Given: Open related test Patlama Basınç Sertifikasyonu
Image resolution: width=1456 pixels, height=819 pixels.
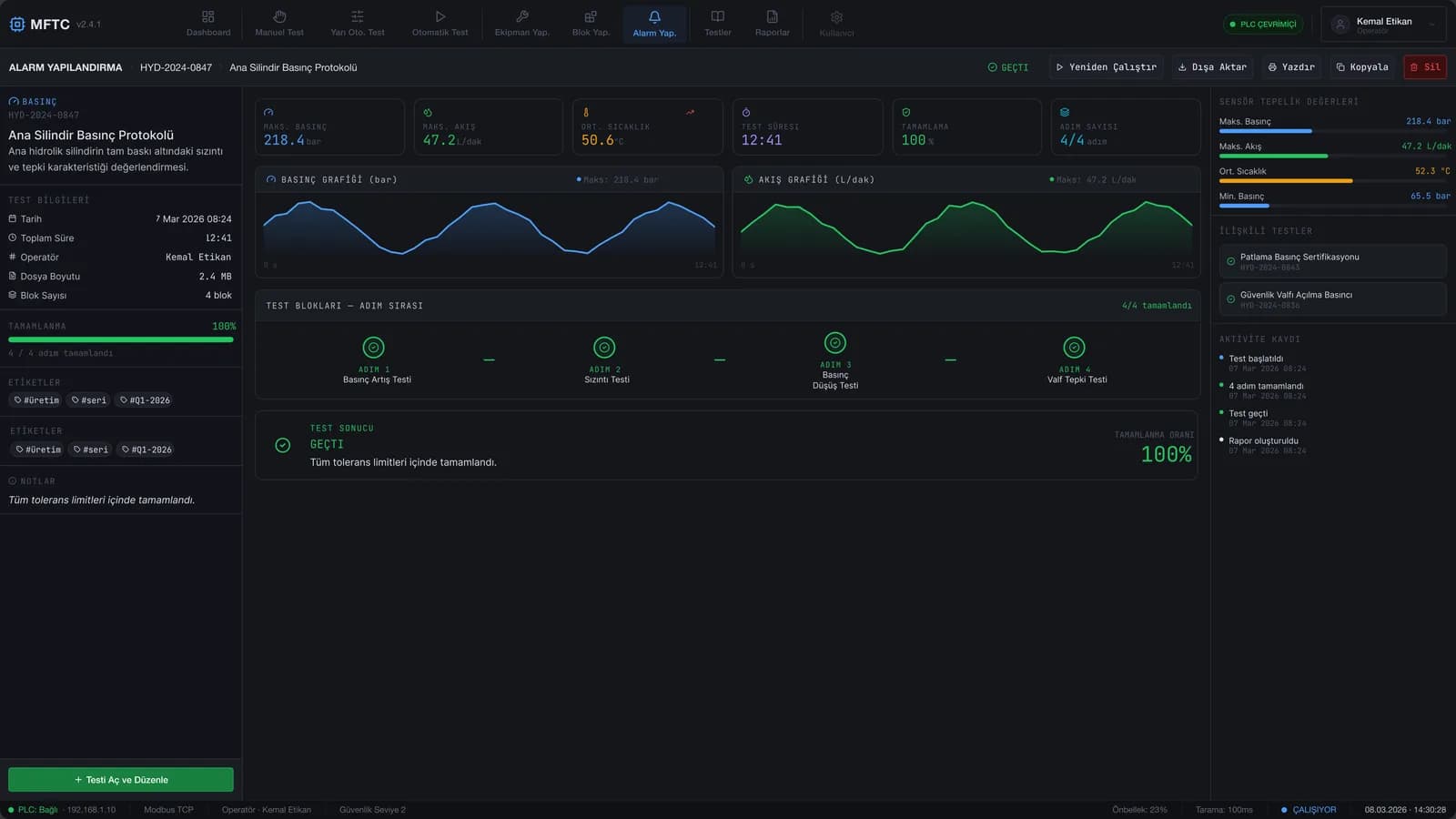Looking at the screenshot, I should pos(1332,261).
